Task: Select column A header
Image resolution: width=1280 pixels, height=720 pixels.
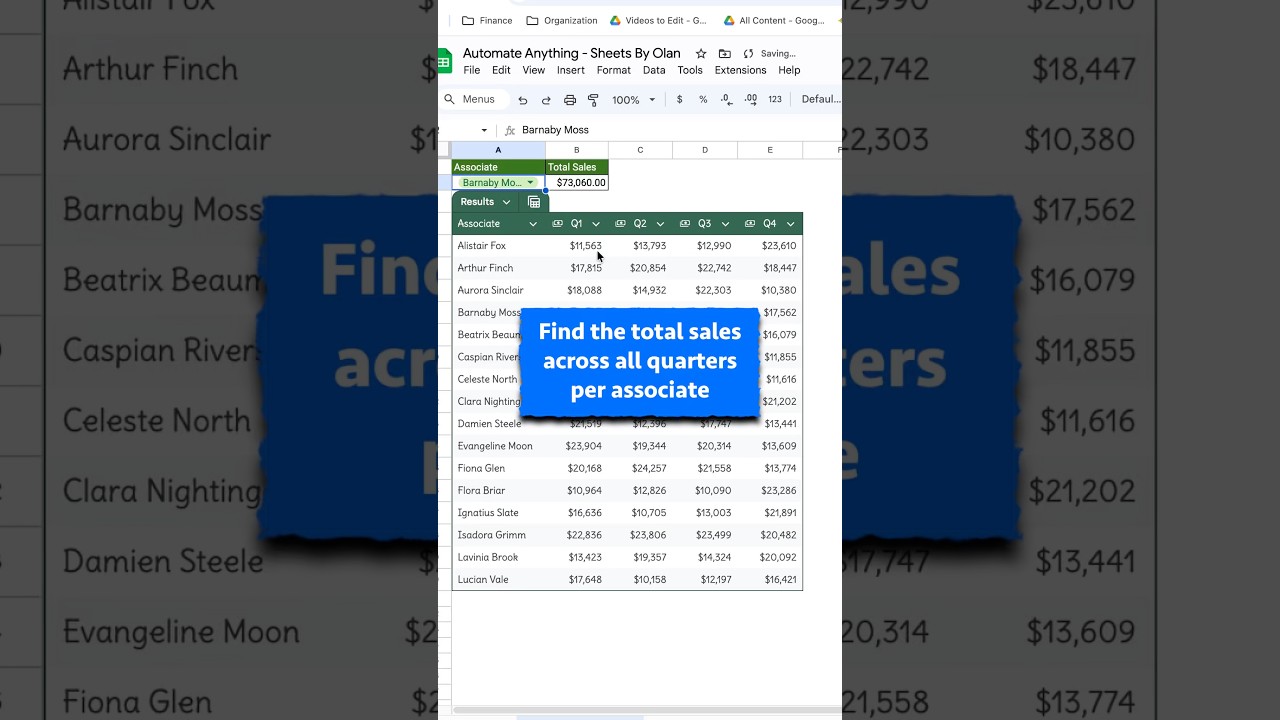Action: point(498,150)
